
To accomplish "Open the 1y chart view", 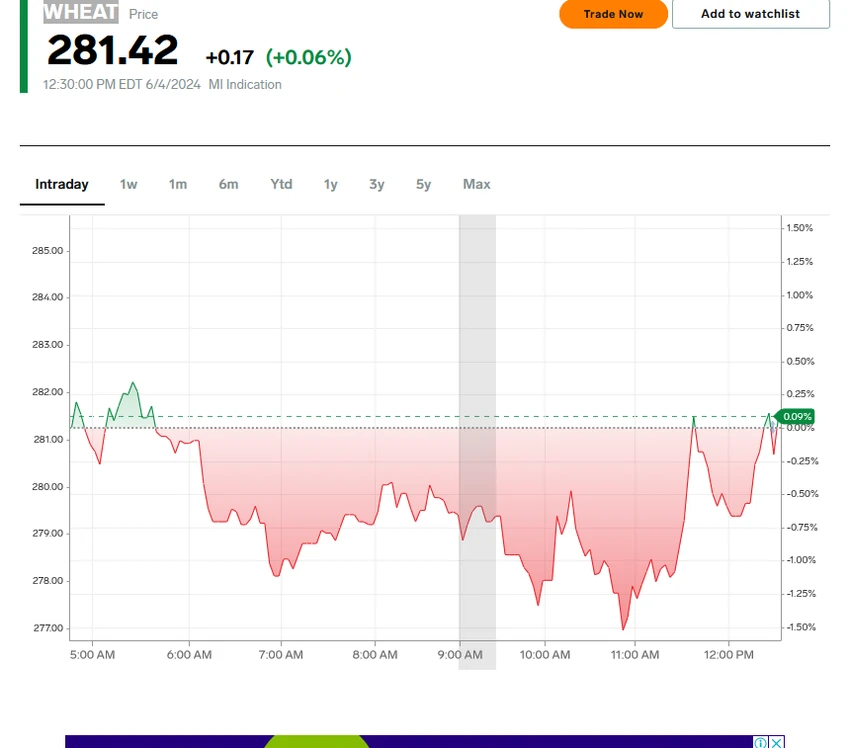I will coord(331,185).
